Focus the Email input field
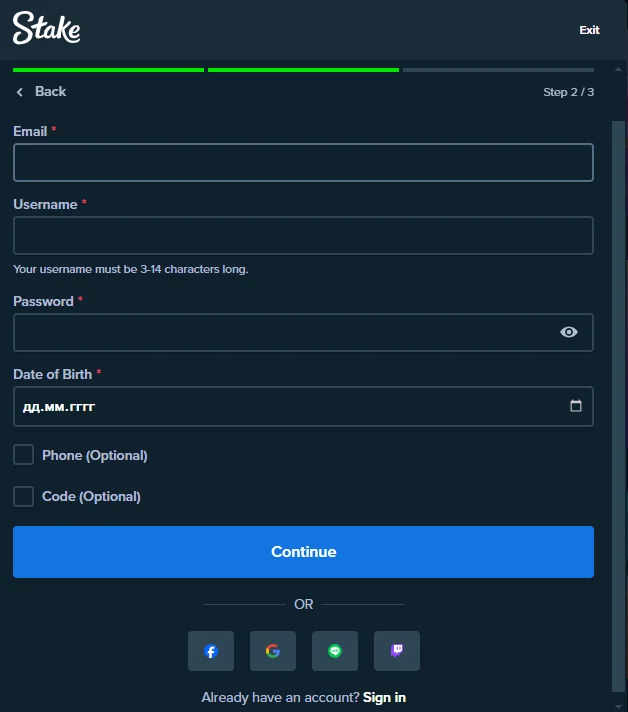 (x=303, y=162)
